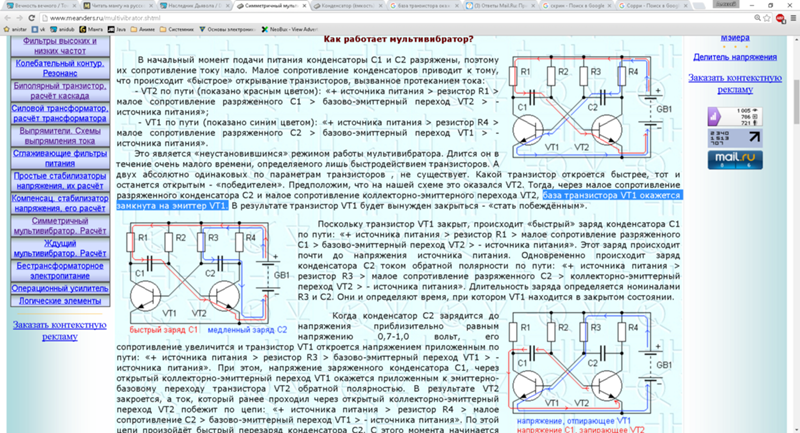Go back with the browser back arrow
Screen dimensions: 800x433
click(x=8, y=18)
